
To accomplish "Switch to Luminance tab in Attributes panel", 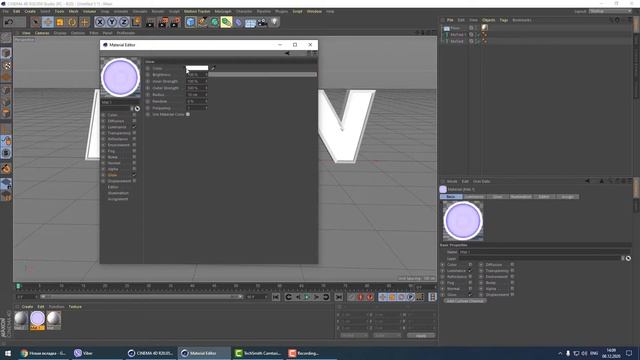I will point(474,197).
